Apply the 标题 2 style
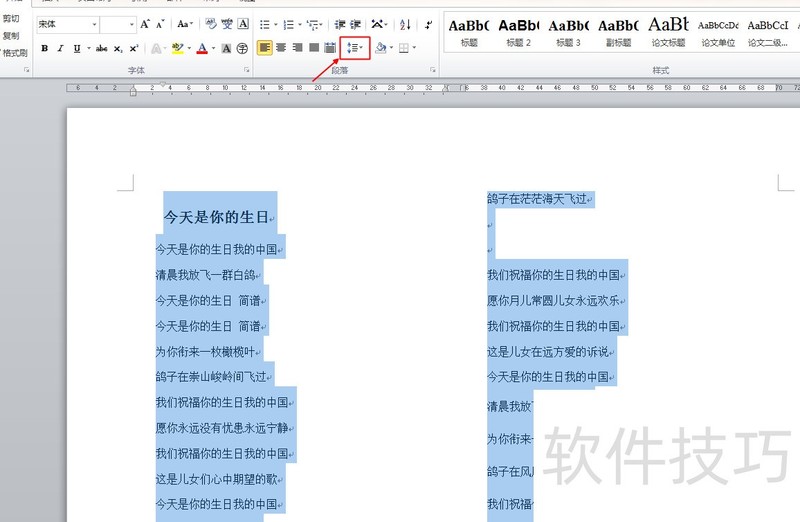 click(x=518, y=32)
